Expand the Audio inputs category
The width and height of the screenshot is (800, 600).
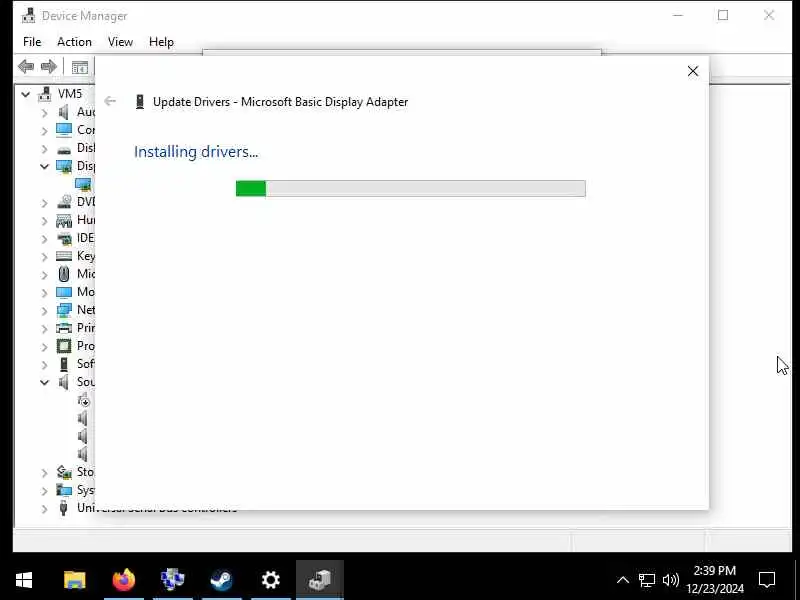click(44, 112)
